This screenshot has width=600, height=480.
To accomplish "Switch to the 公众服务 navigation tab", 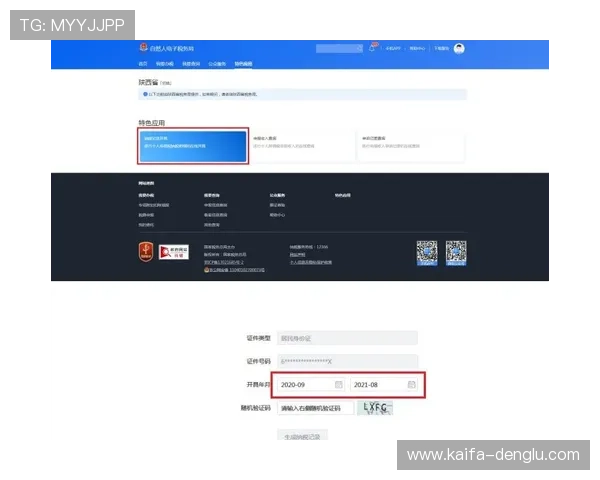I will tap(217, 64).
